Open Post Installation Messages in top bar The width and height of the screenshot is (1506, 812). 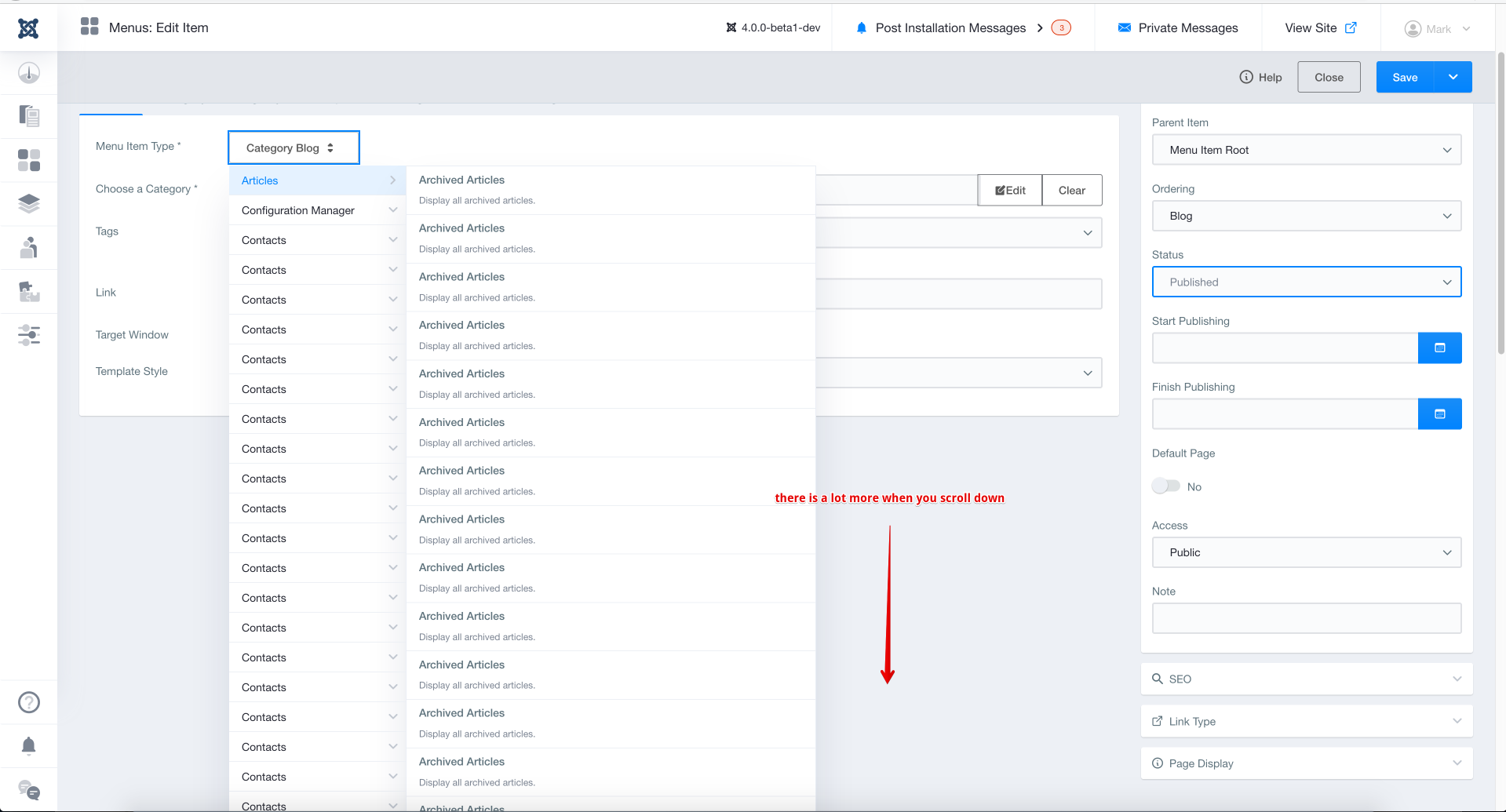(x=950, y=27)
